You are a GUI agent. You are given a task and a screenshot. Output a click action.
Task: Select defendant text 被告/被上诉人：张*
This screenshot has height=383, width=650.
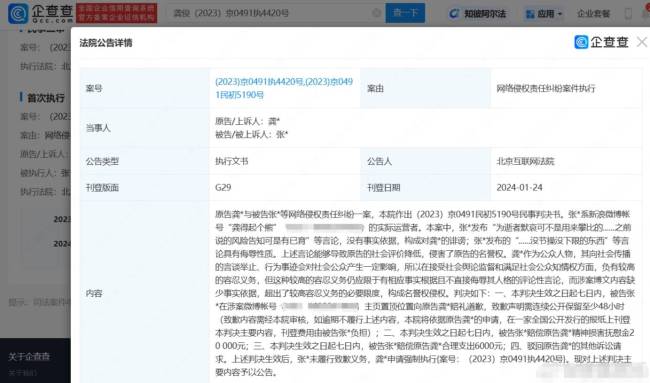(x=251, y=134)
